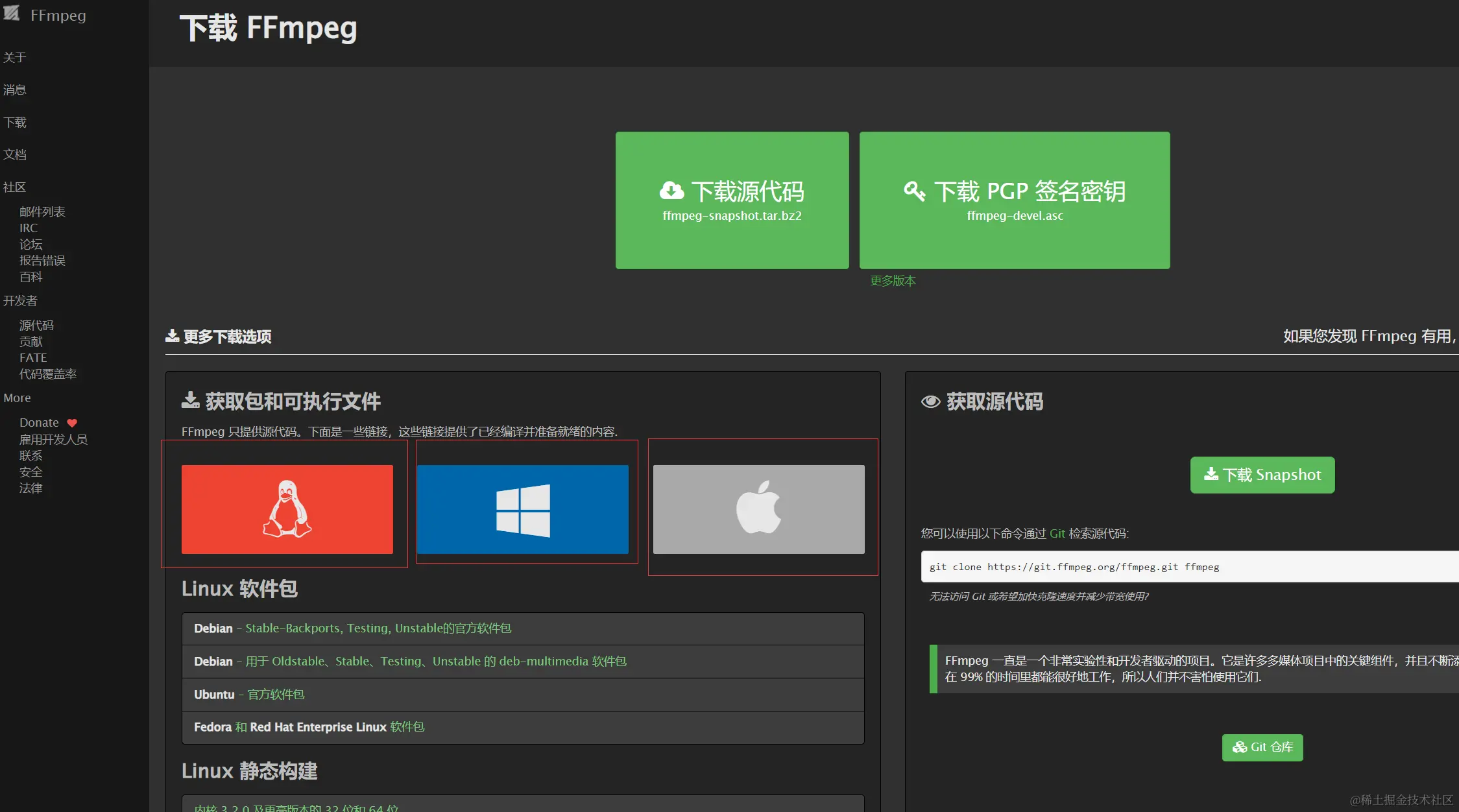1459x812 pixels.
Task: Click the key icon on the PGP 签名密钥 button
Action: point(915,191)
